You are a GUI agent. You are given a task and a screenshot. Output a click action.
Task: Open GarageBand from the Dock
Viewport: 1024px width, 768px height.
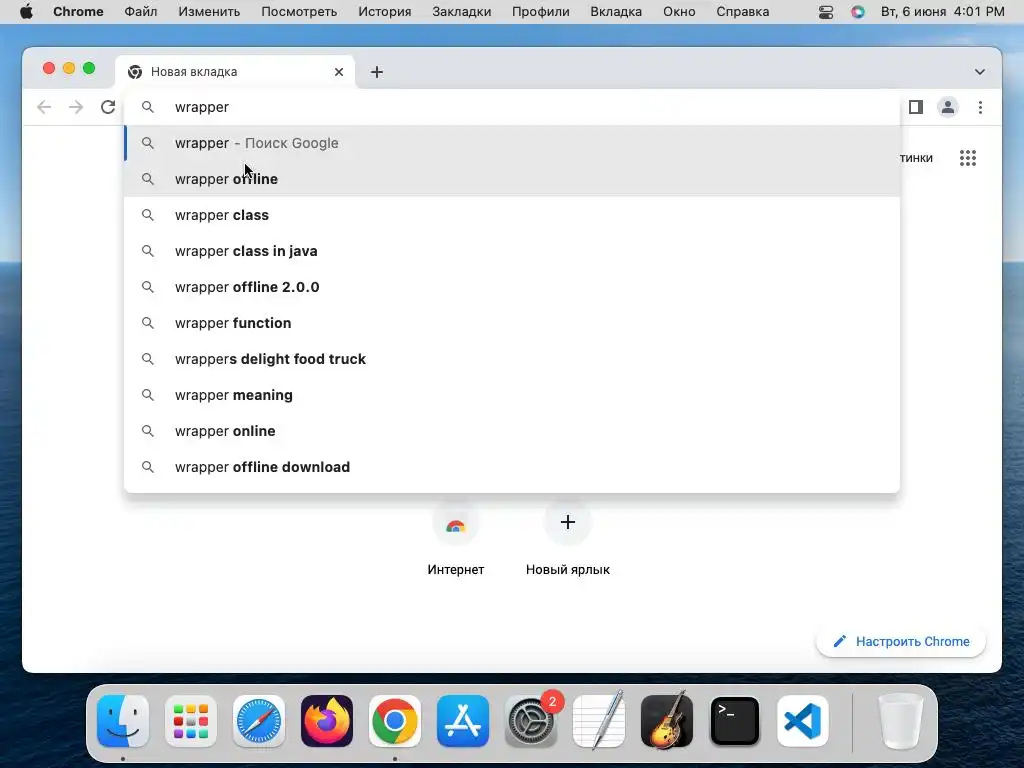667,721
